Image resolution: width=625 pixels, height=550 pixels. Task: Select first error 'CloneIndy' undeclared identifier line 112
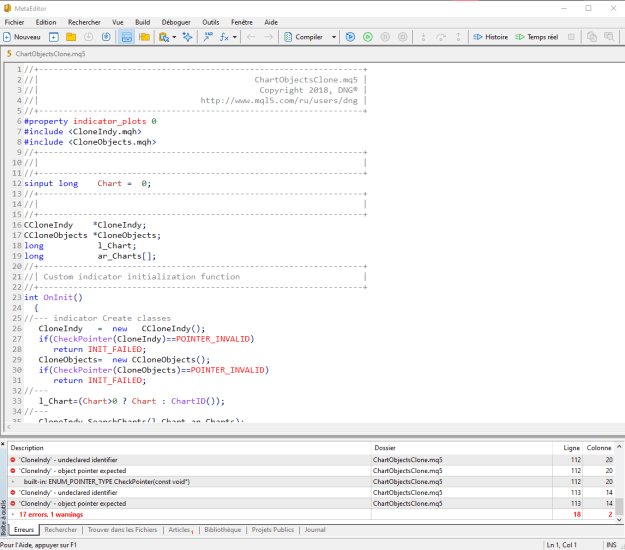point(312,460)
